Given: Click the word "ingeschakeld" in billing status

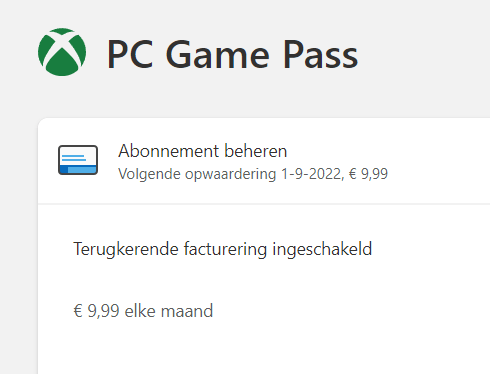Looking at the screenshot, I should pos(322,249).
